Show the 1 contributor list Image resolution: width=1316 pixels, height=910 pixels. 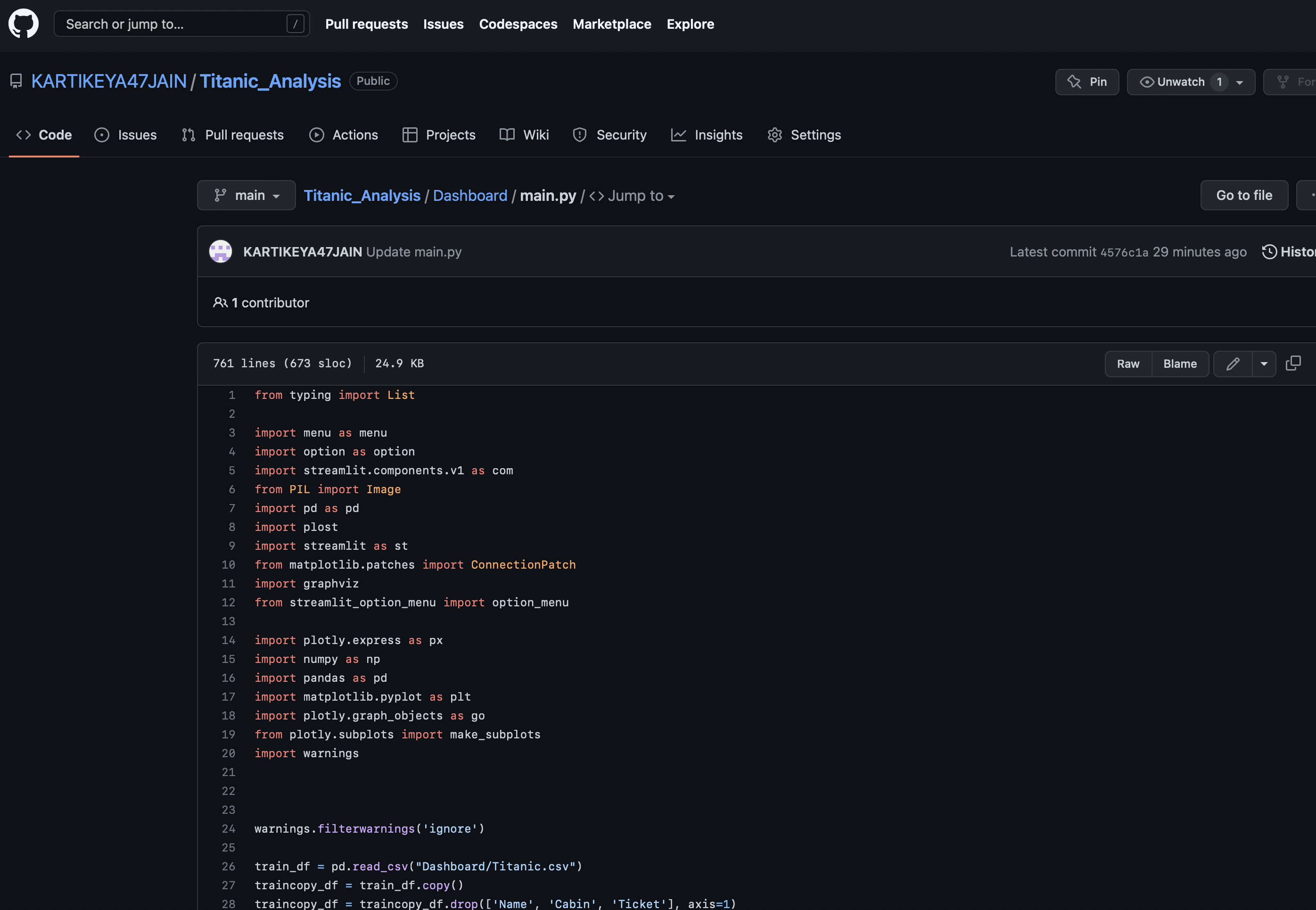[261, 303]
